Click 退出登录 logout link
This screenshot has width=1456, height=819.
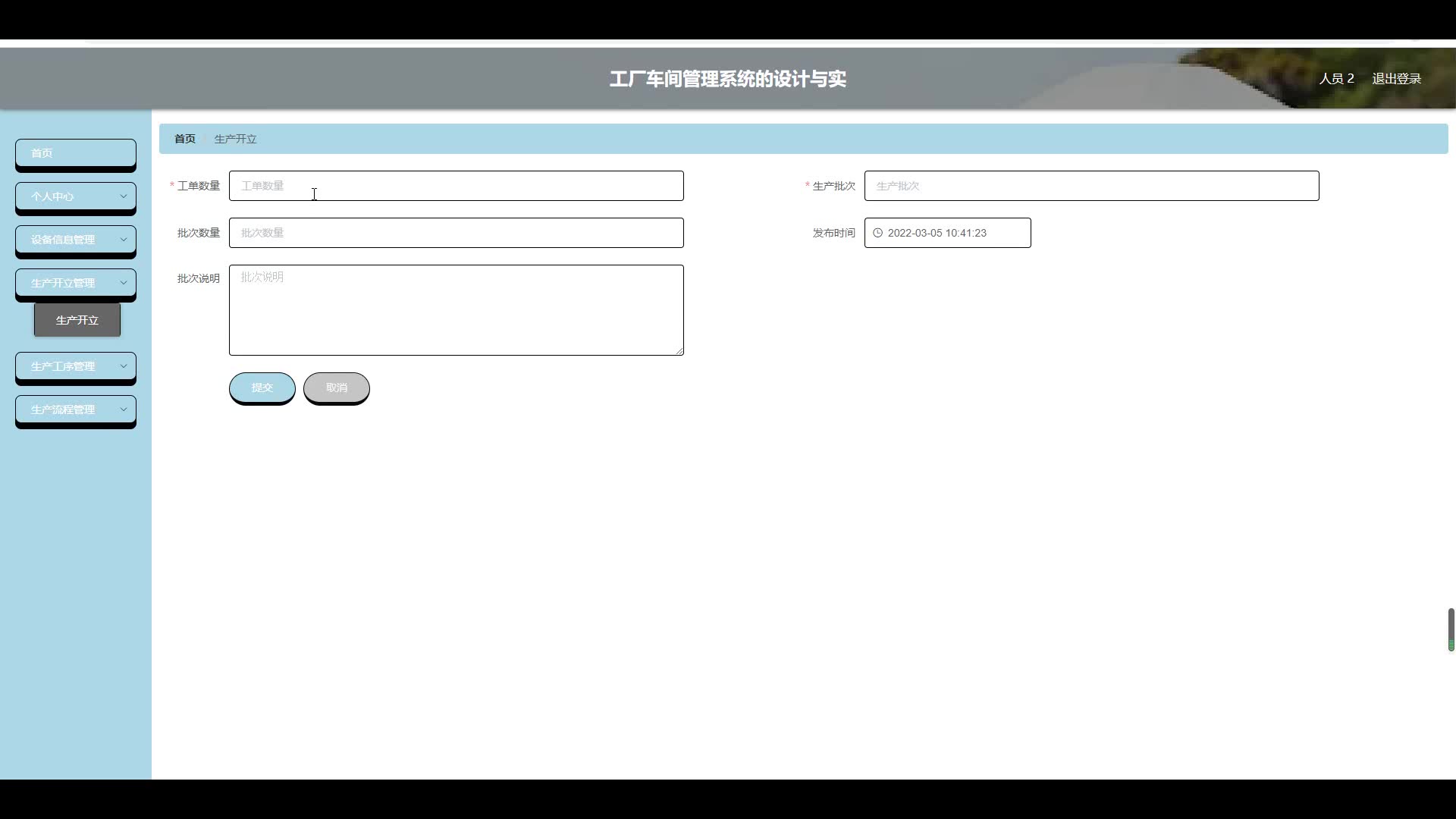coord(1396,79)
